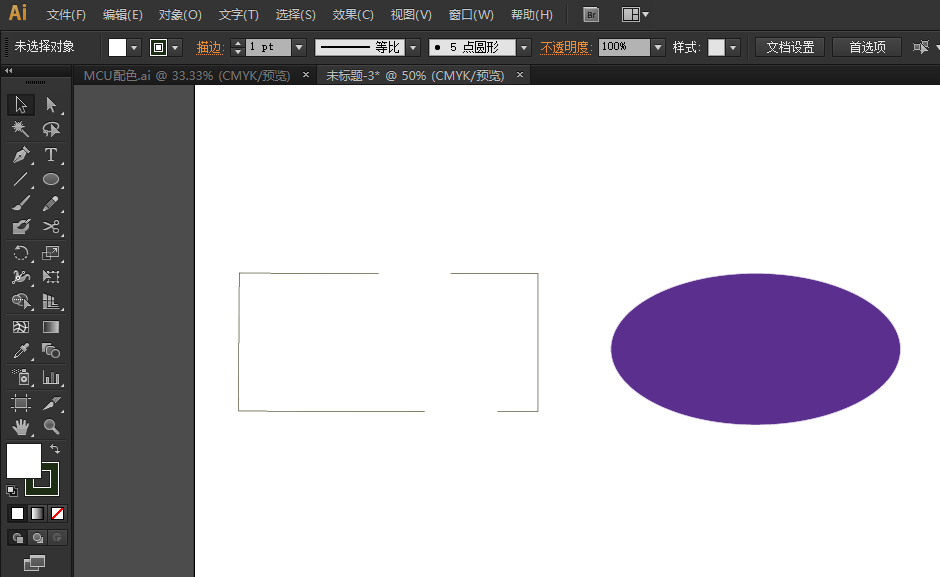The image size is (940, 577).
Task: Open the 对象(O) menu
Action: 180,15
